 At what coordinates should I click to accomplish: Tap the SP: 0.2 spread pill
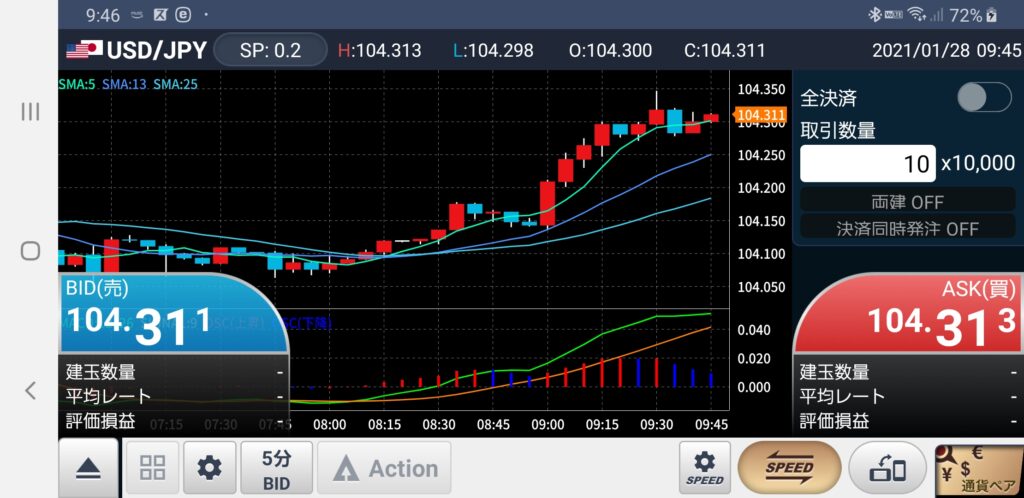pyautogui.click(x=270, y=50)
